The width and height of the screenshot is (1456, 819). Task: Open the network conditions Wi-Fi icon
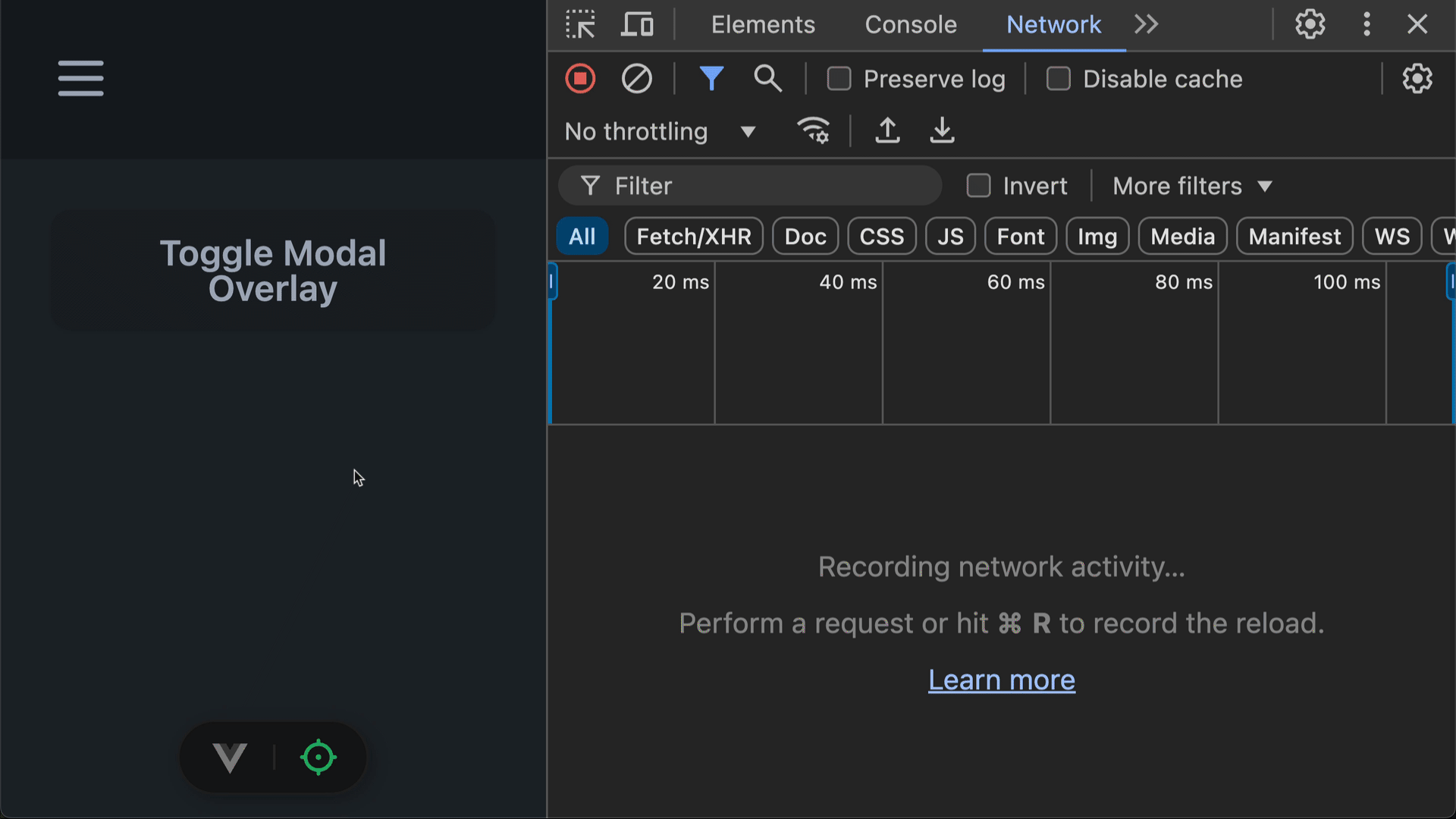tap(813, 131)
